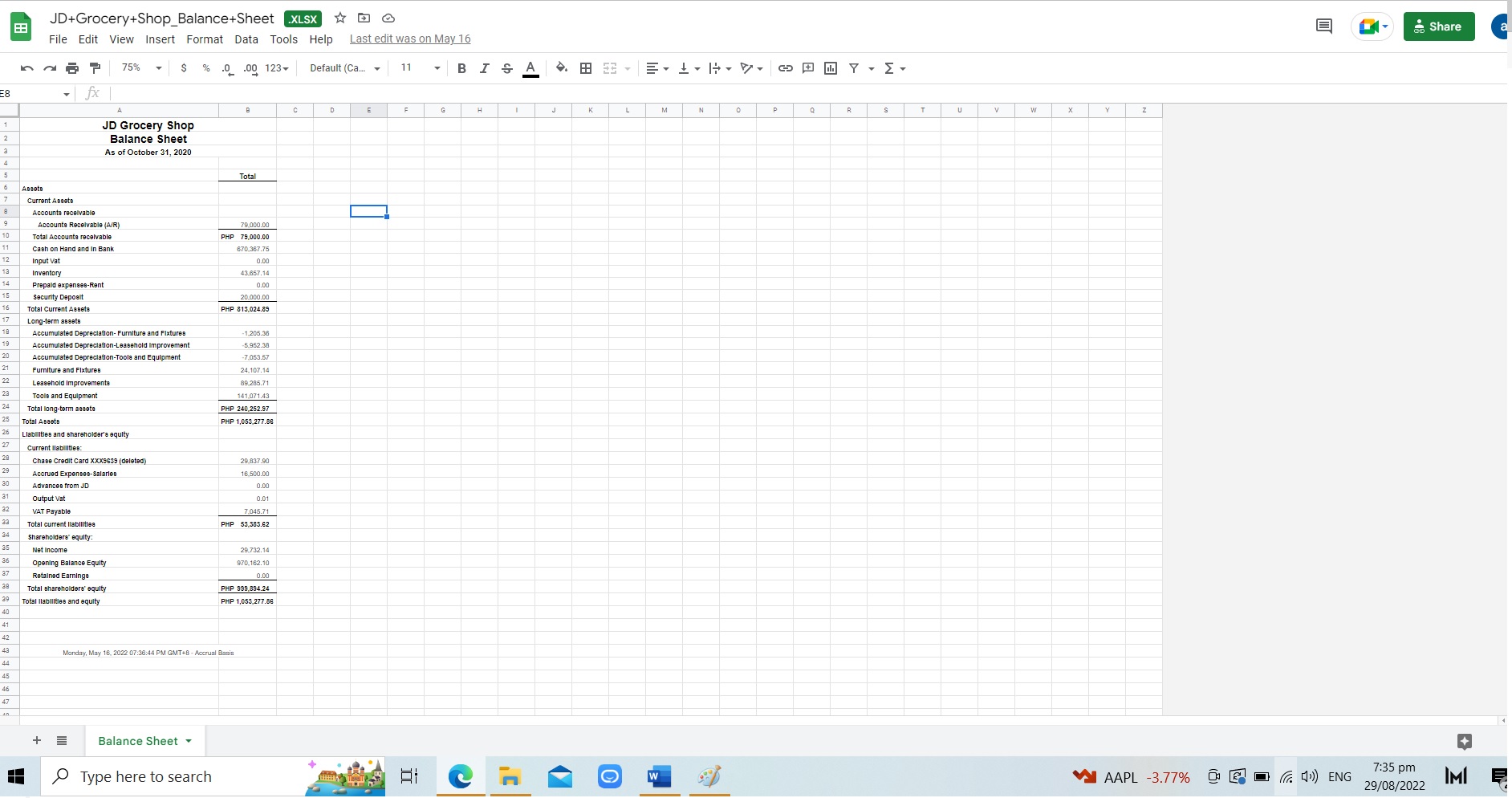This screenshot has height=798, width=1512.
Task: Insert a link with the chain icon
Action: coord(786,68)
